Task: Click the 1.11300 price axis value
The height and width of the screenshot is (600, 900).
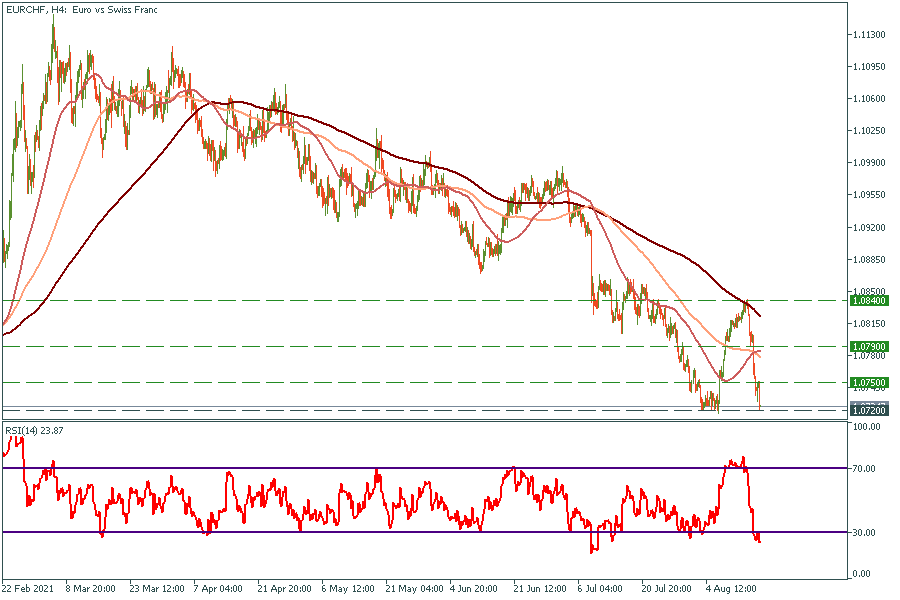Action: (x=868, y=35)
